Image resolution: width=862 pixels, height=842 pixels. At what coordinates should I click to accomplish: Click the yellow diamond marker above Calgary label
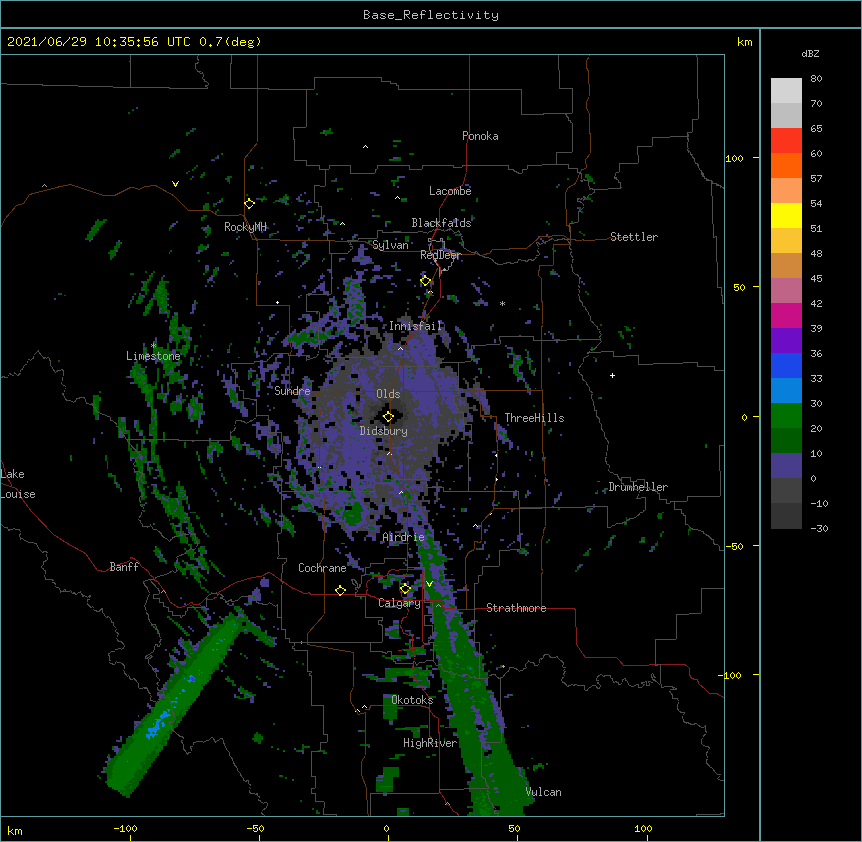pos(405,589)
